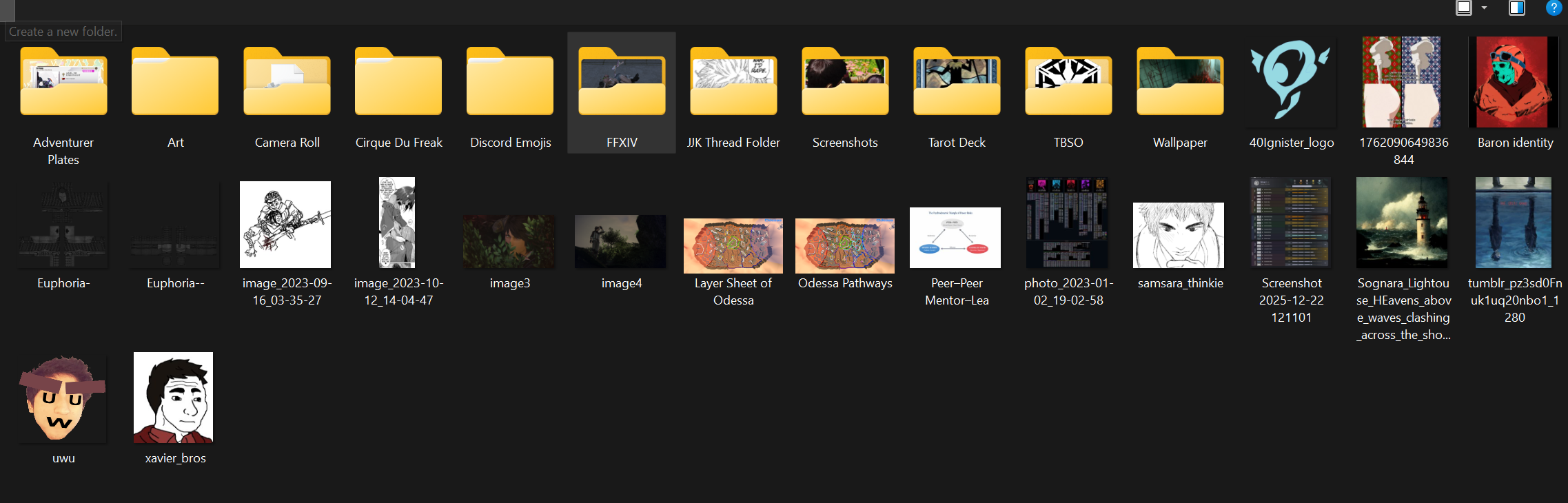Select the tumblr_pz3sd0Fnuk1uq20nbo1_1280 image
This screenshot has height=503, width=1568.
coord(1514,223)
